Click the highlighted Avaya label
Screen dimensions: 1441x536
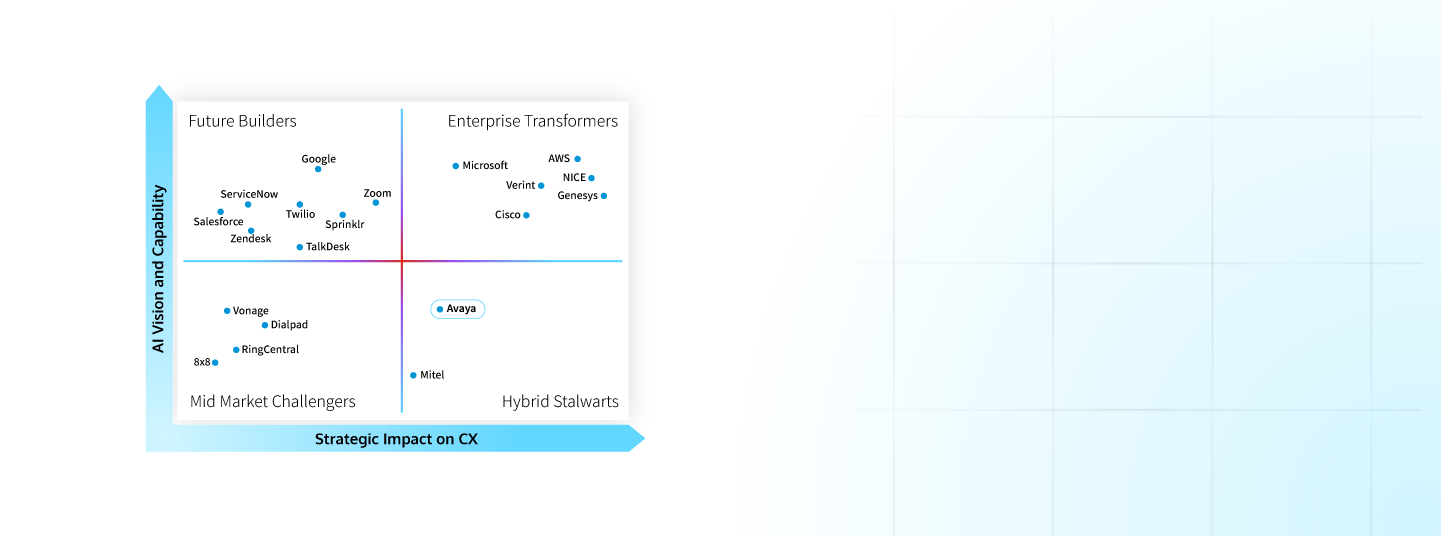[458, 309]
